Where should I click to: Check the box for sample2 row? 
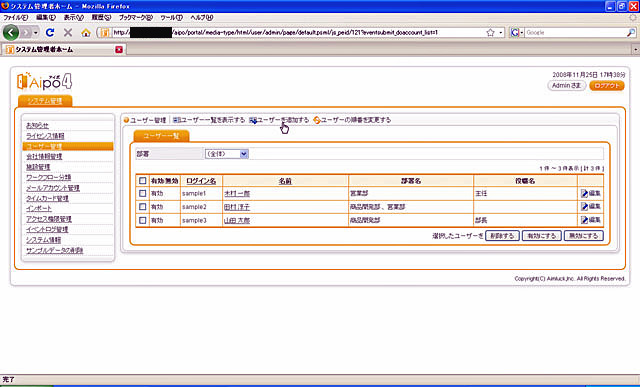pos(142,207)
